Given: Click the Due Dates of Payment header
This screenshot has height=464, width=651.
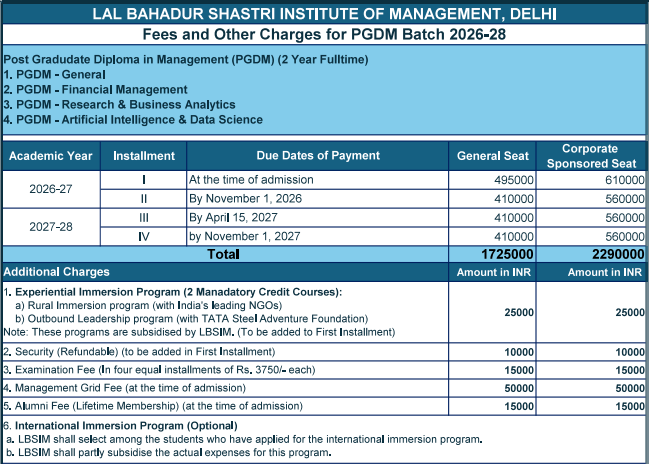Looking at the screenshot, I should click(318, 156).
